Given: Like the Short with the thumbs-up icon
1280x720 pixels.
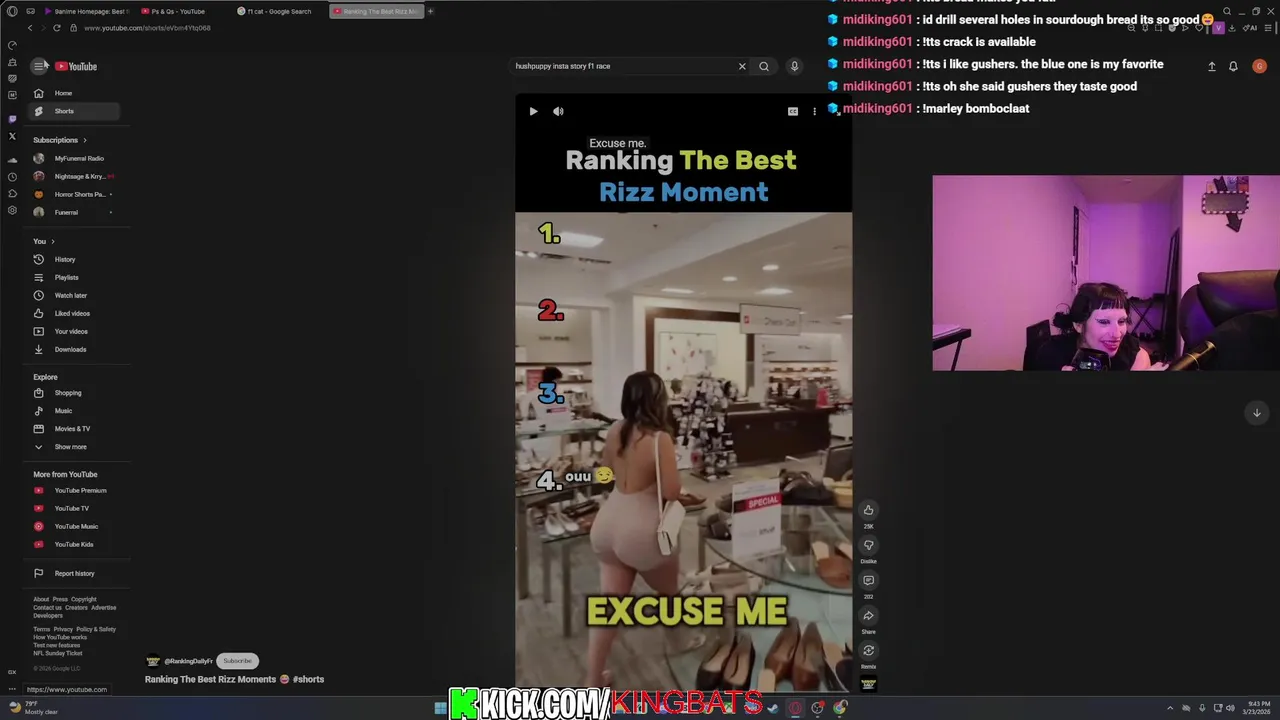Looking at the screenshot, I should [868, 510].
